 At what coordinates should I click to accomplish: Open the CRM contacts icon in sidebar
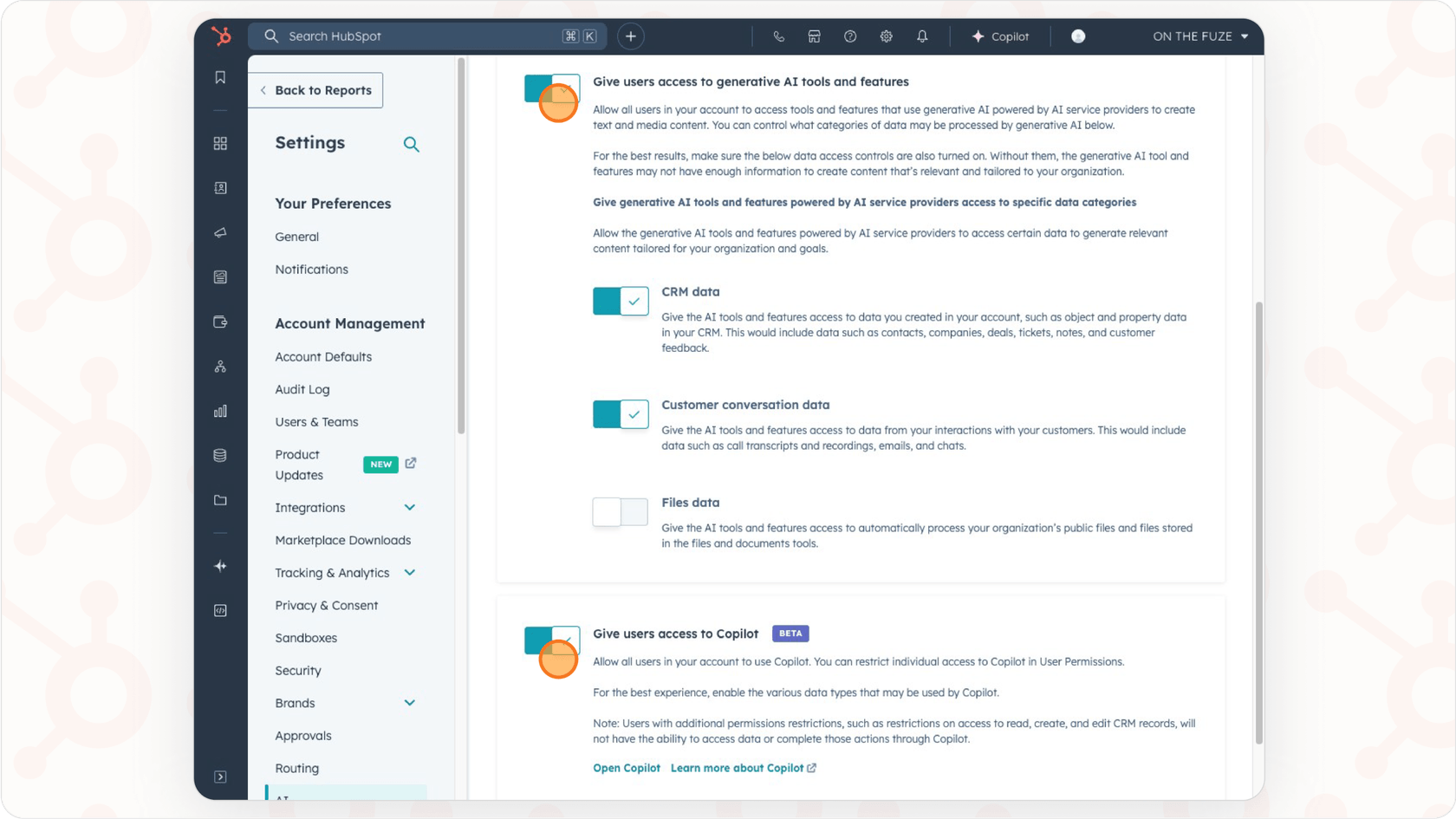(x=220, y=188)
